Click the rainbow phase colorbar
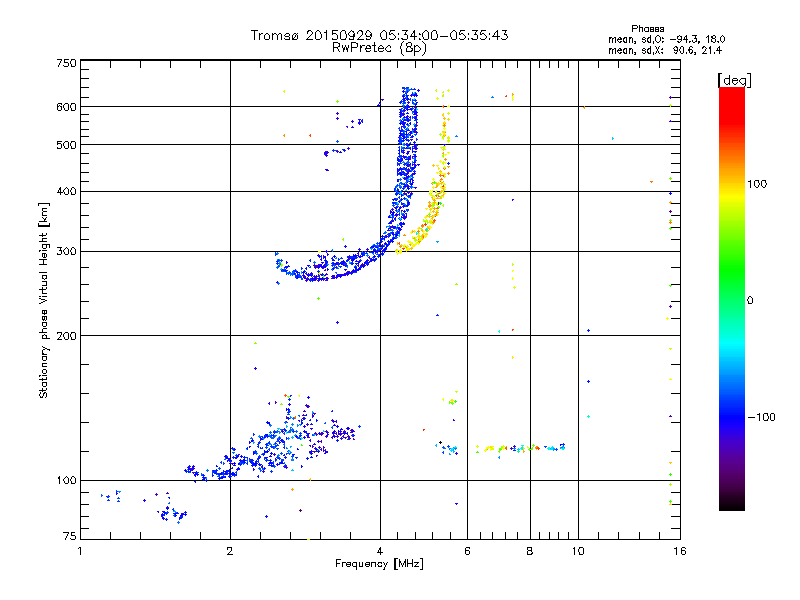This screenshot has width=800, height=600. pos(732,298)
